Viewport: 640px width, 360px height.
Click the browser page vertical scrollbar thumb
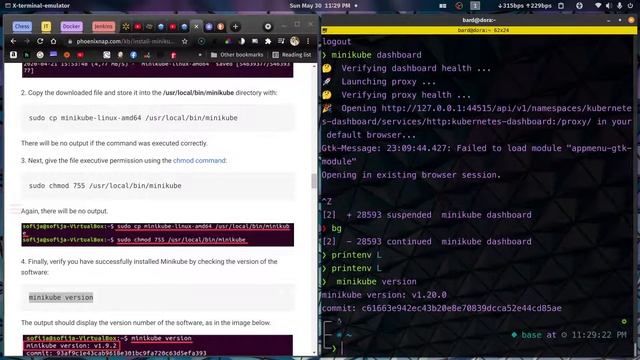313,181
